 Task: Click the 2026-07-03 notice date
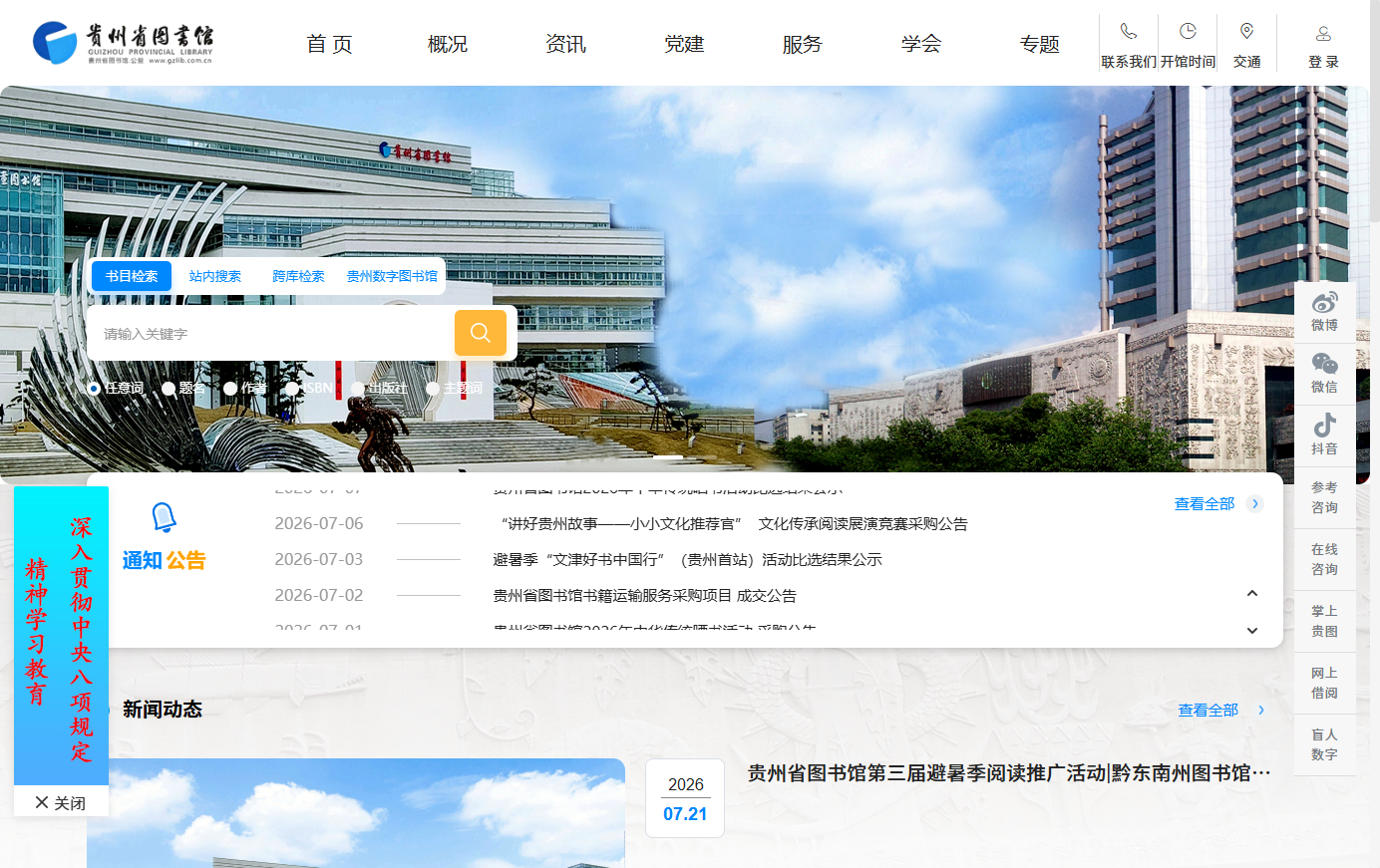click(x=319, y=559)
